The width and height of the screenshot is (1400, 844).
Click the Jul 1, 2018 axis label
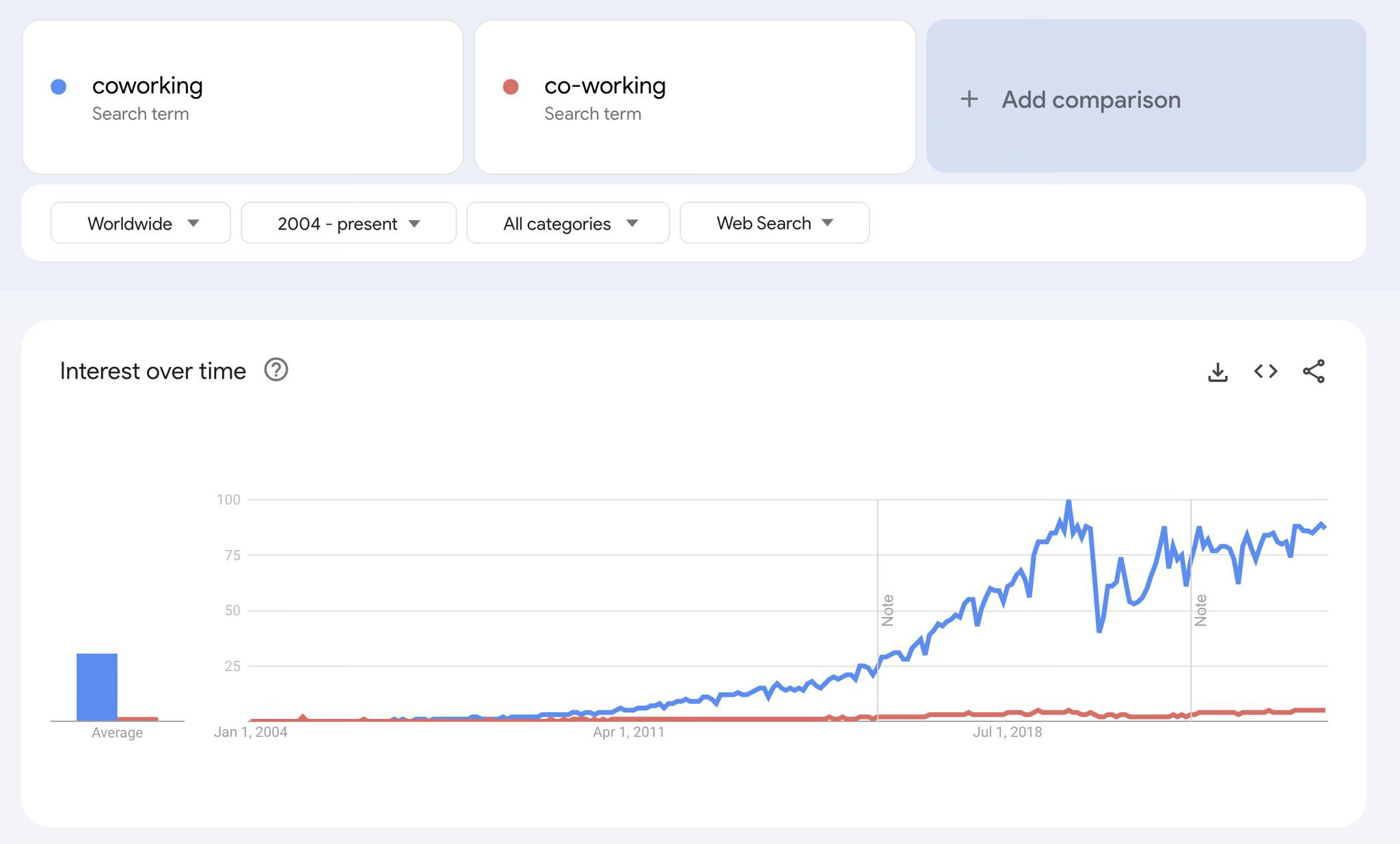pos(1007,732)
